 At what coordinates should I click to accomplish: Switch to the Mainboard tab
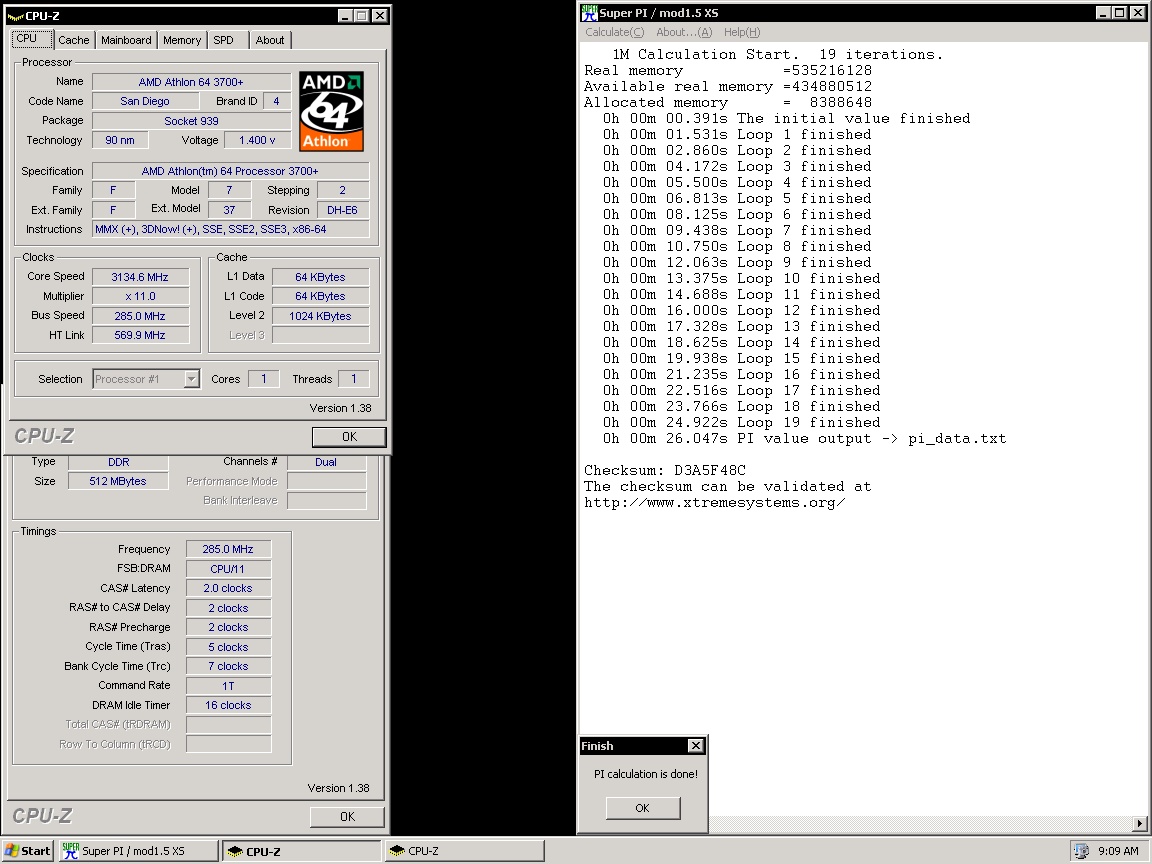pos(126,40)
